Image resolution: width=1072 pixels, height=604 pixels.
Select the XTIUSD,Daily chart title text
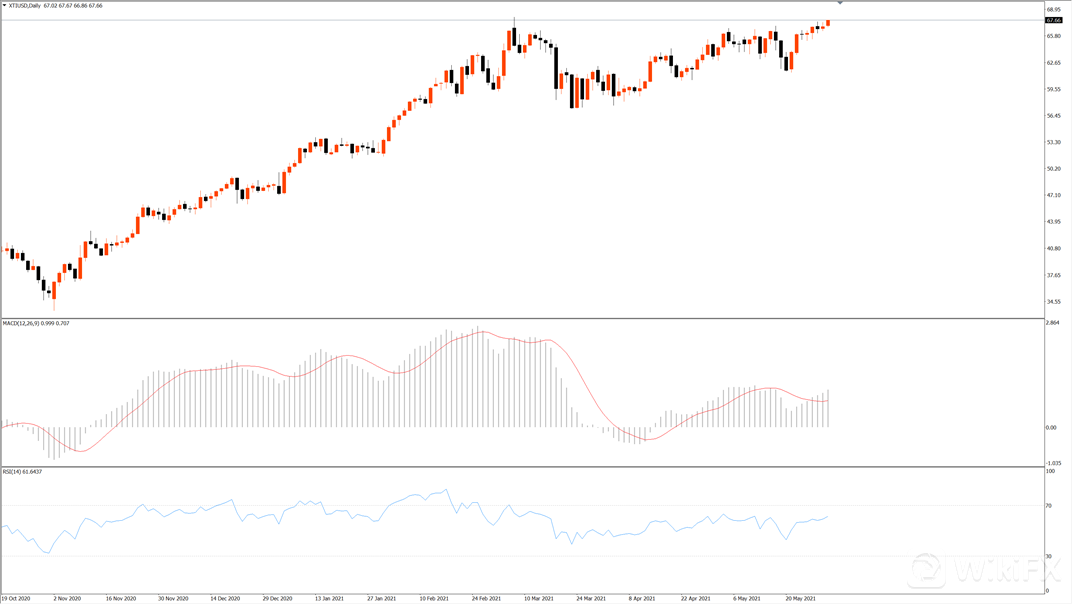[27, 5]
